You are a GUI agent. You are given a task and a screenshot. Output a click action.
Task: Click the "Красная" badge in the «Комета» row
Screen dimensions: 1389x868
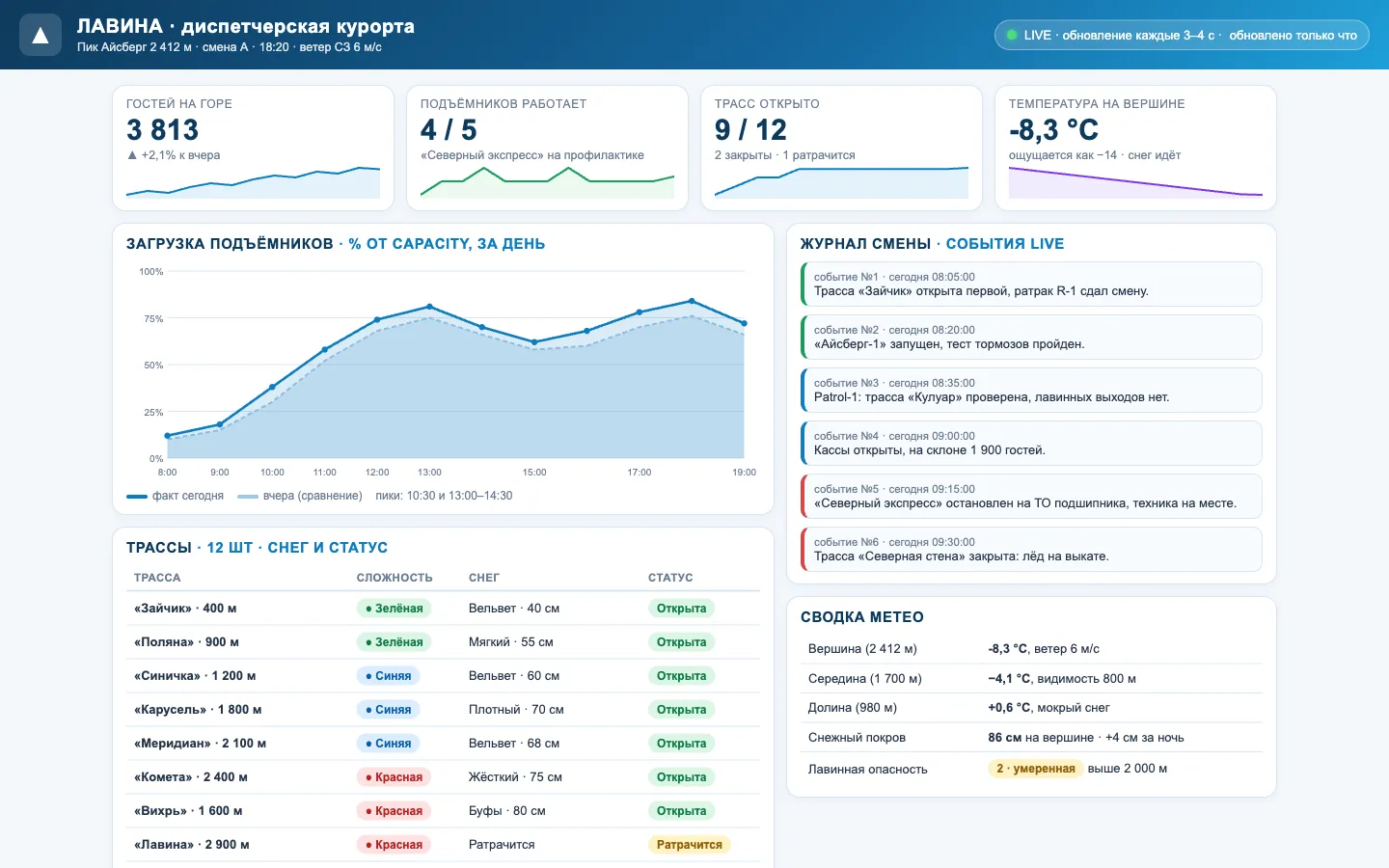394,777
